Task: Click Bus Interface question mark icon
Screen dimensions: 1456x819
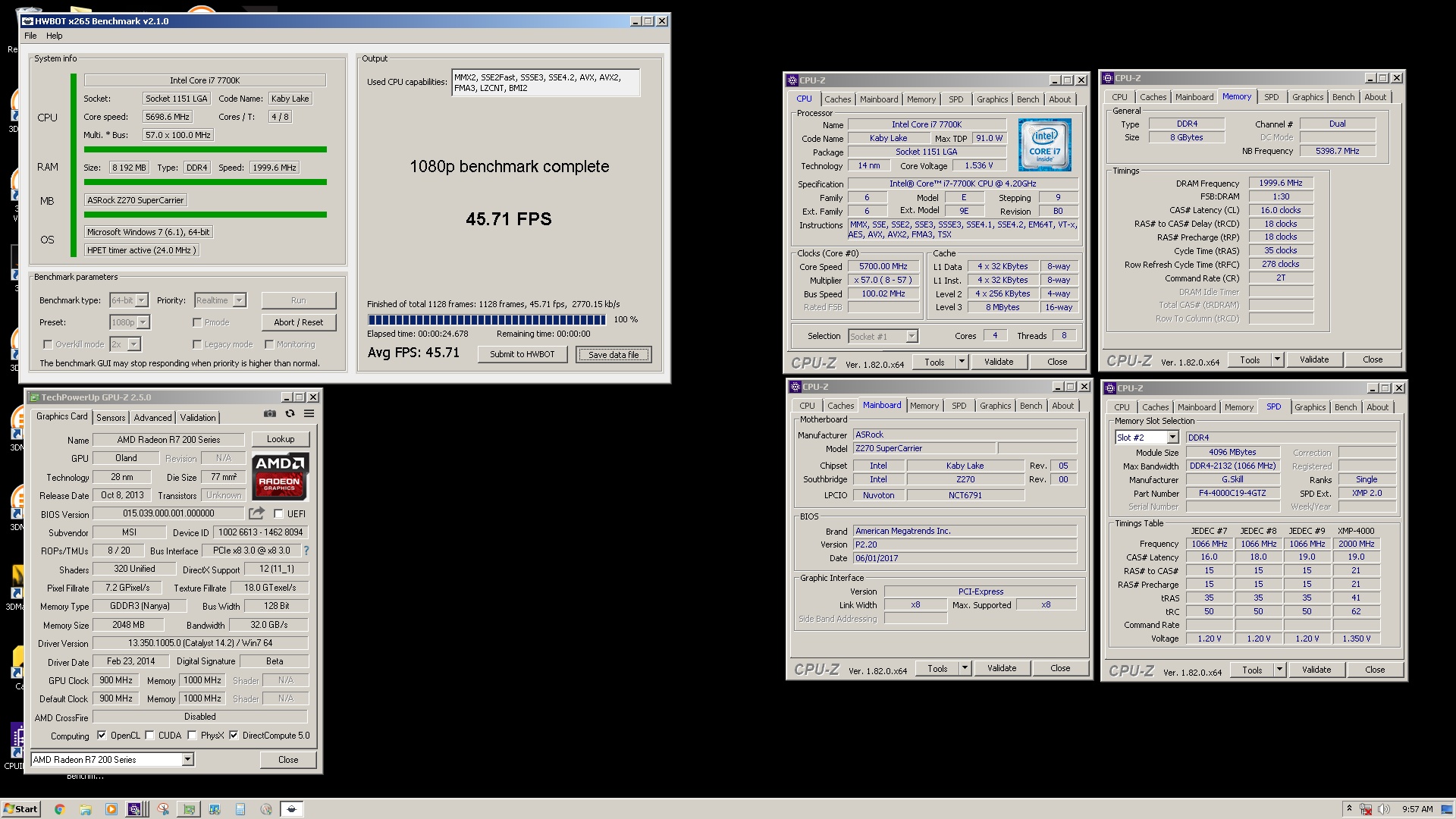Action: click(x=306, y=551)
